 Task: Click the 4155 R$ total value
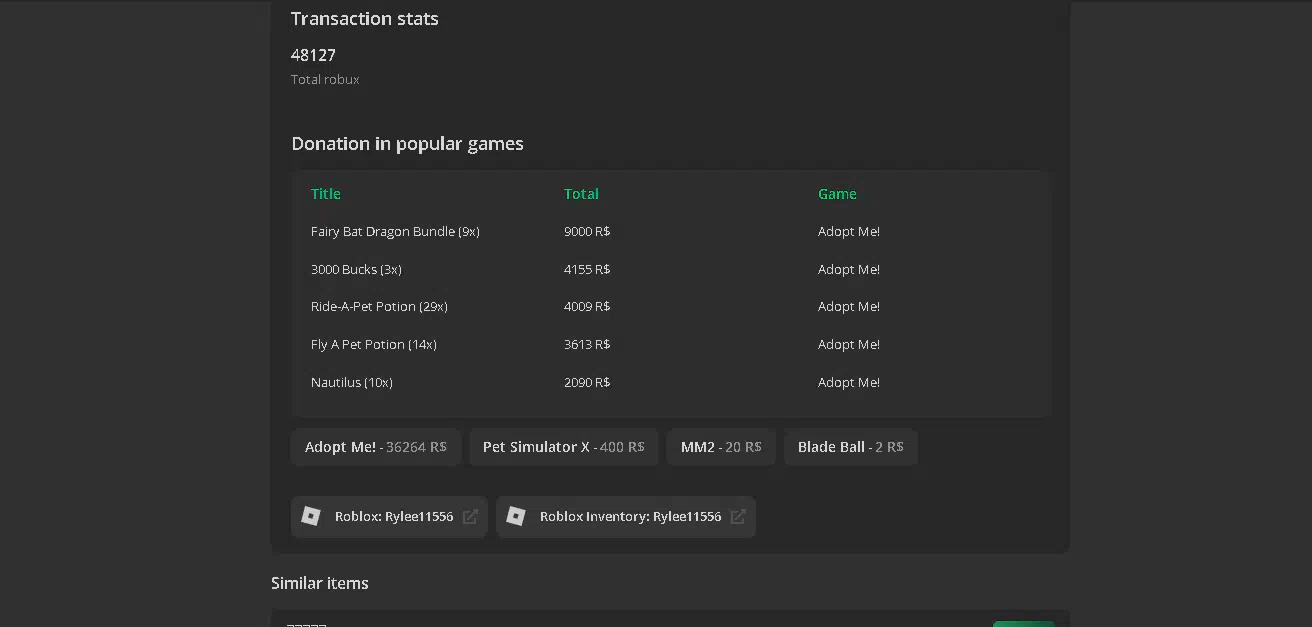point(587,270)
